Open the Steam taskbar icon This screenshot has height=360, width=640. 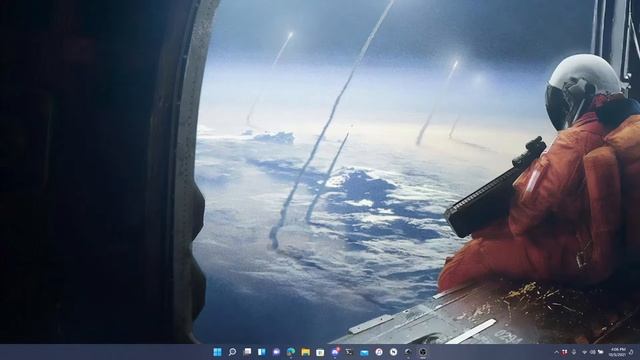(x=408, y=352)
